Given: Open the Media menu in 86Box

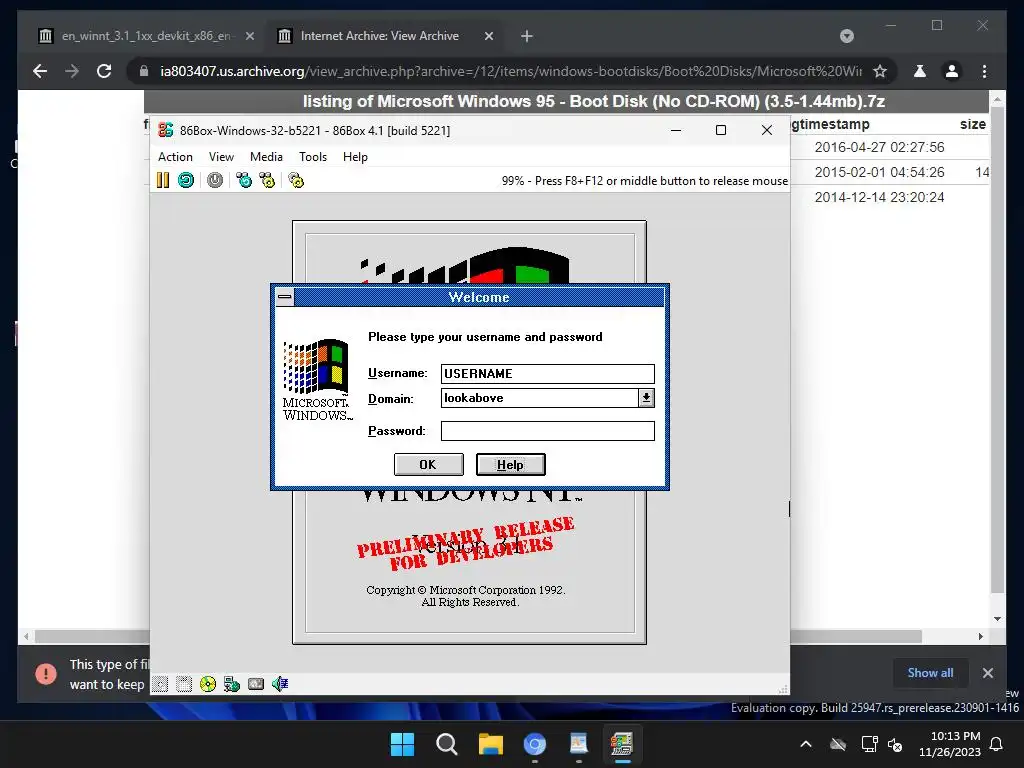Looking at the screenshot, I should [x=266, y=157].
